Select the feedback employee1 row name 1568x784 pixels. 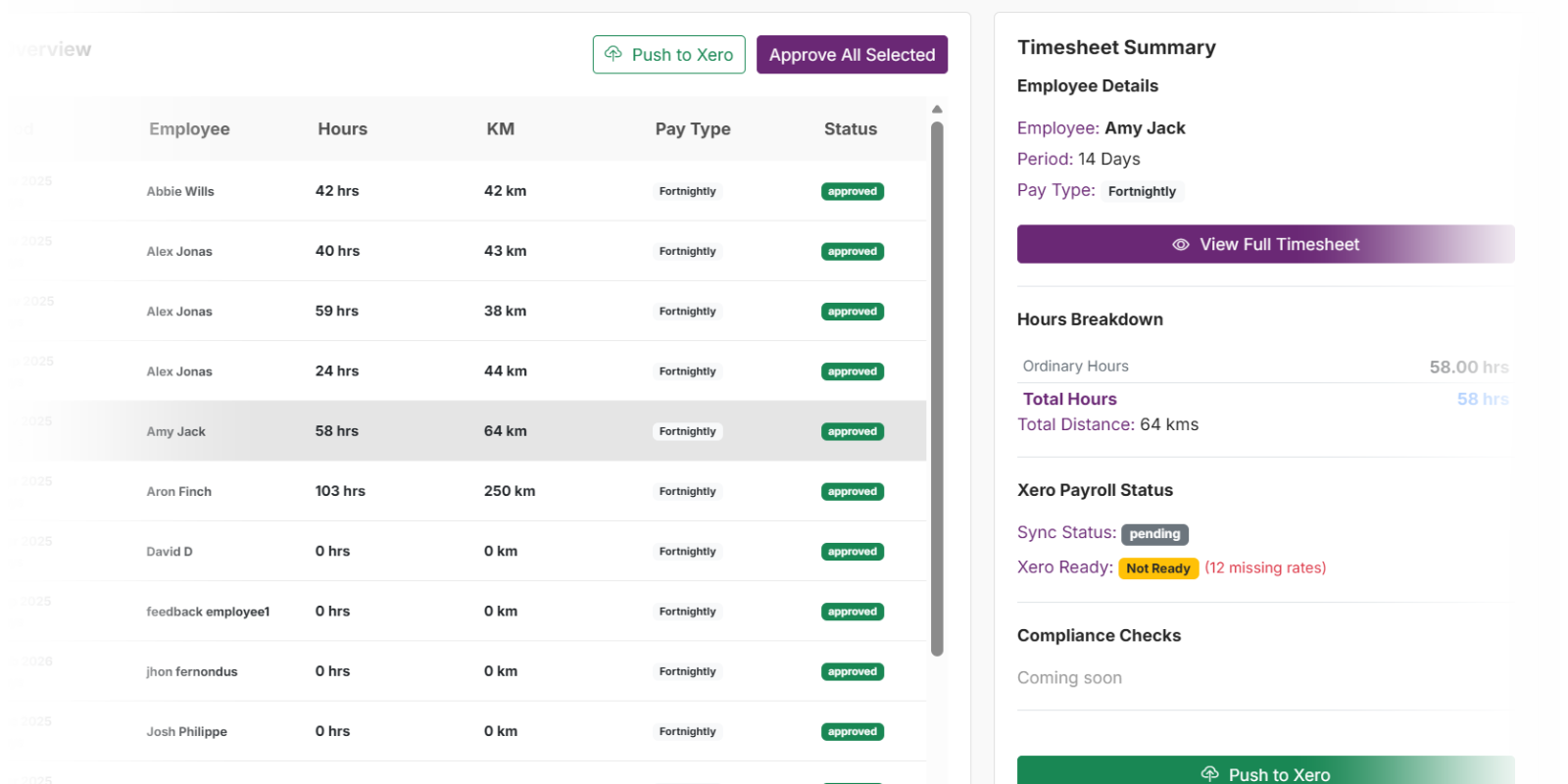[208, 612]
